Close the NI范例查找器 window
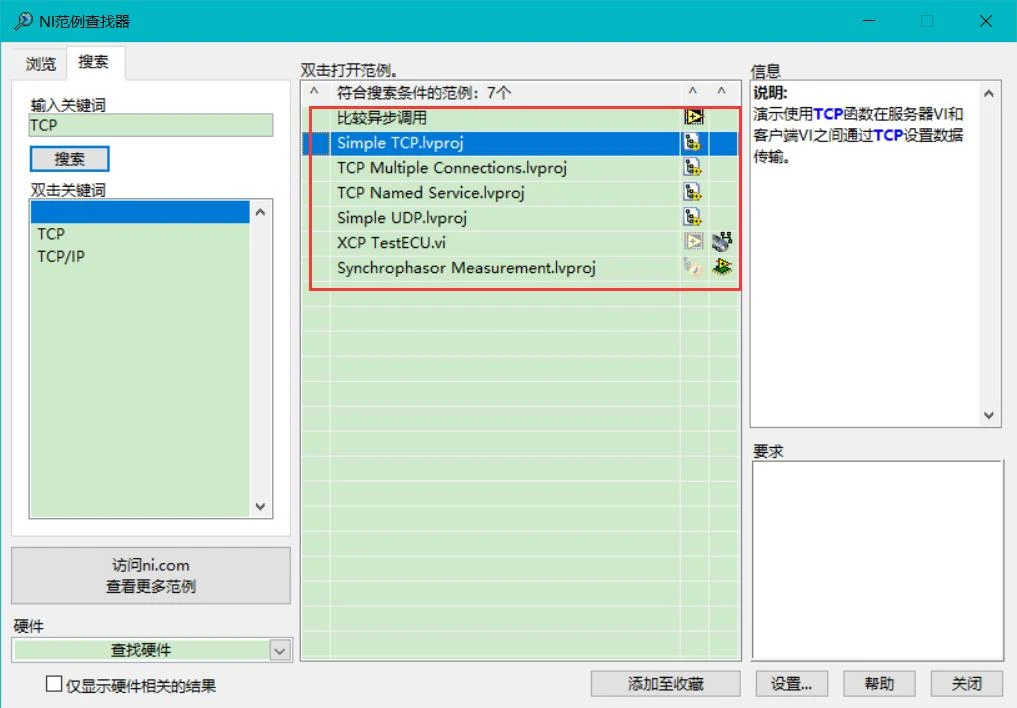 986,21
